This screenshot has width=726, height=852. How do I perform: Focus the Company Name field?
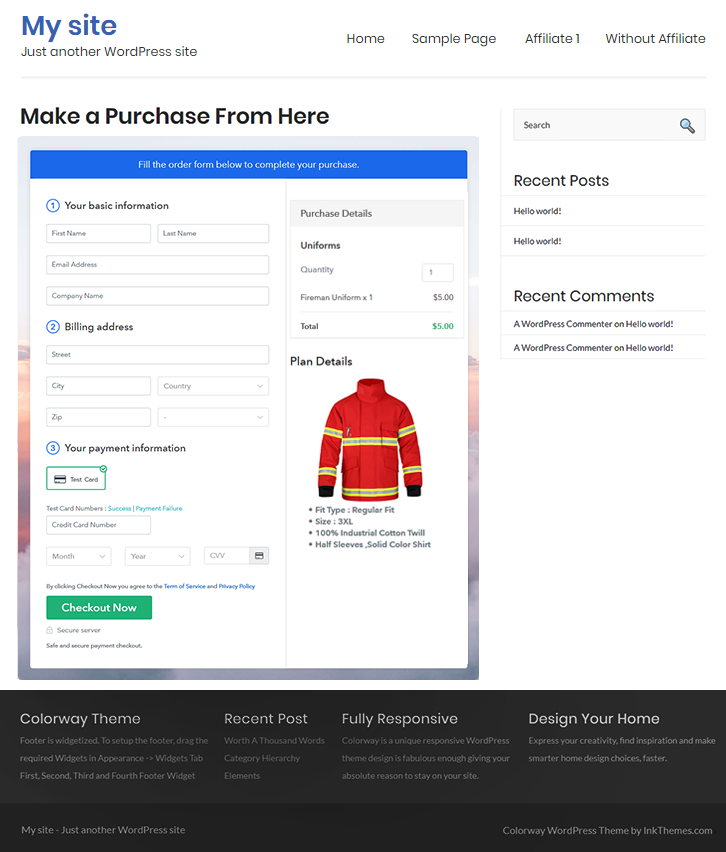(x=158, y=296)
